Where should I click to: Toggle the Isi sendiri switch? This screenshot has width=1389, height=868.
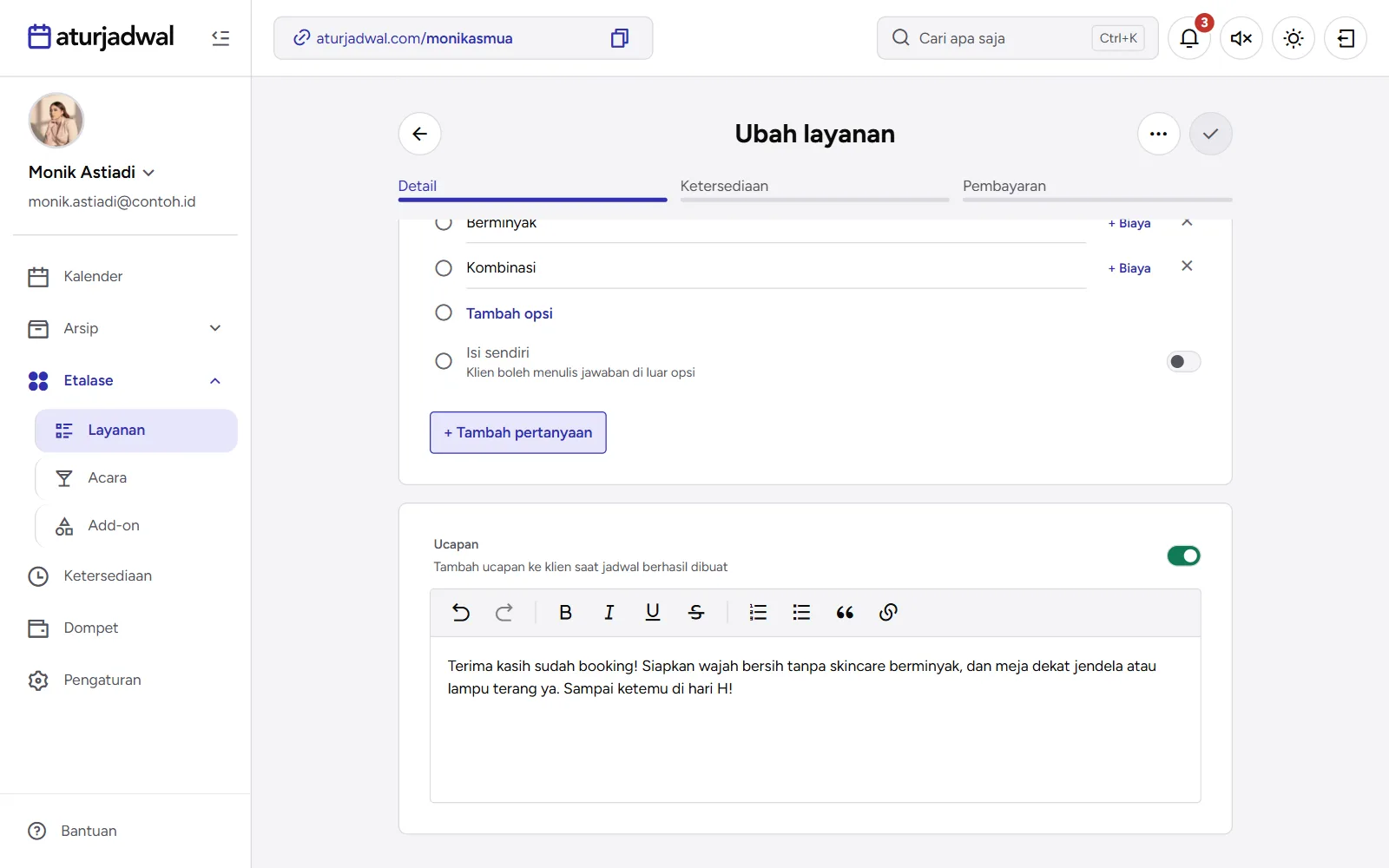[1183, 362]
